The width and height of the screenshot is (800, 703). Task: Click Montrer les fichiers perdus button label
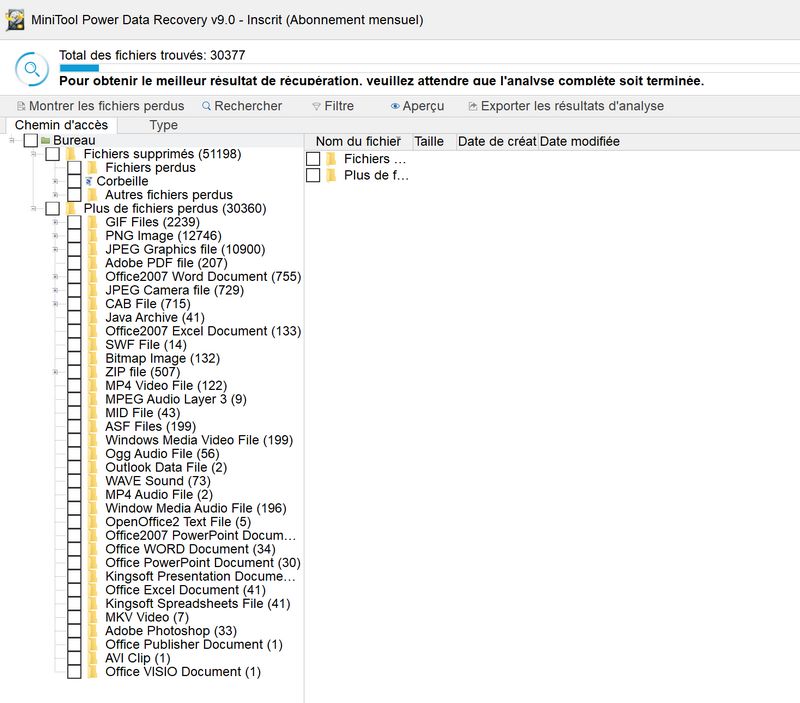coord(107,106)
